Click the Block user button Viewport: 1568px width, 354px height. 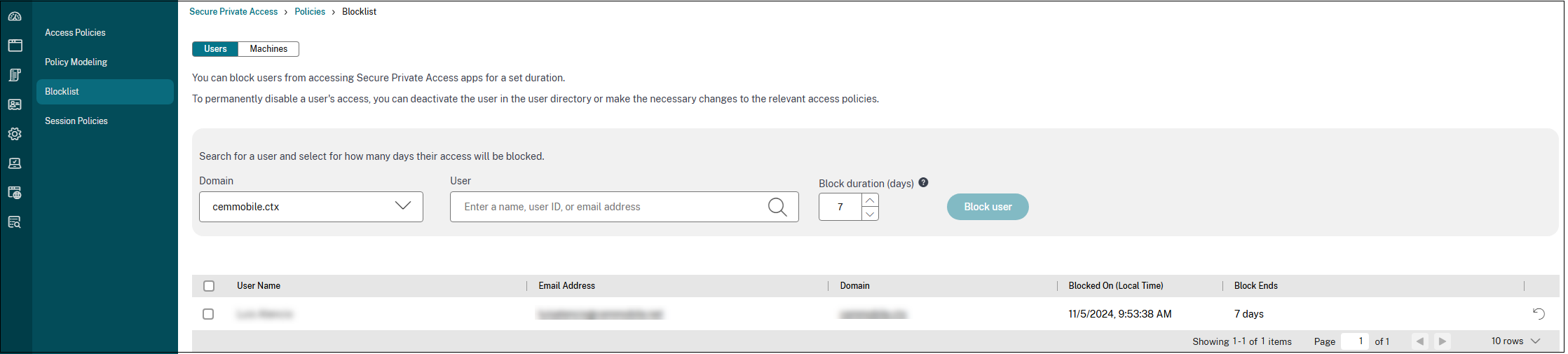click(x=987, y=207)
